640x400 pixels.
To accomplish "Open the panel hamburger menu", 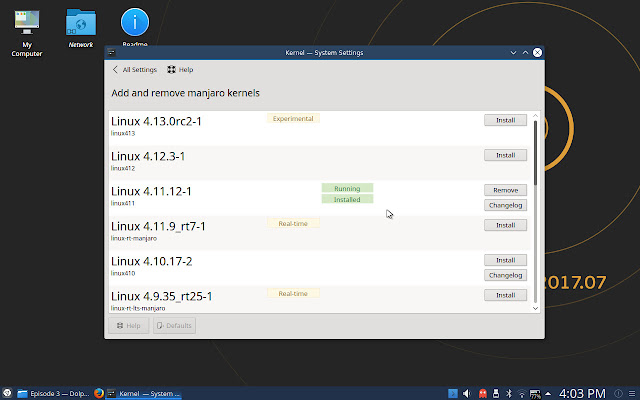I will coord(632,393).
